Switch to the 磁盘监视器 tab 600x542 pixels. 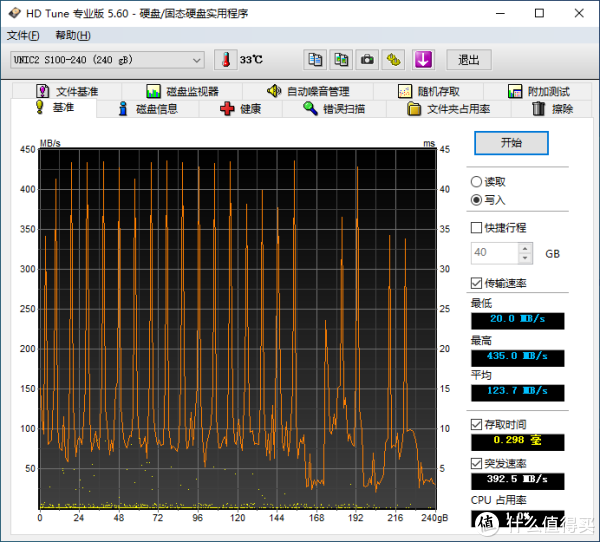[182, 91]
